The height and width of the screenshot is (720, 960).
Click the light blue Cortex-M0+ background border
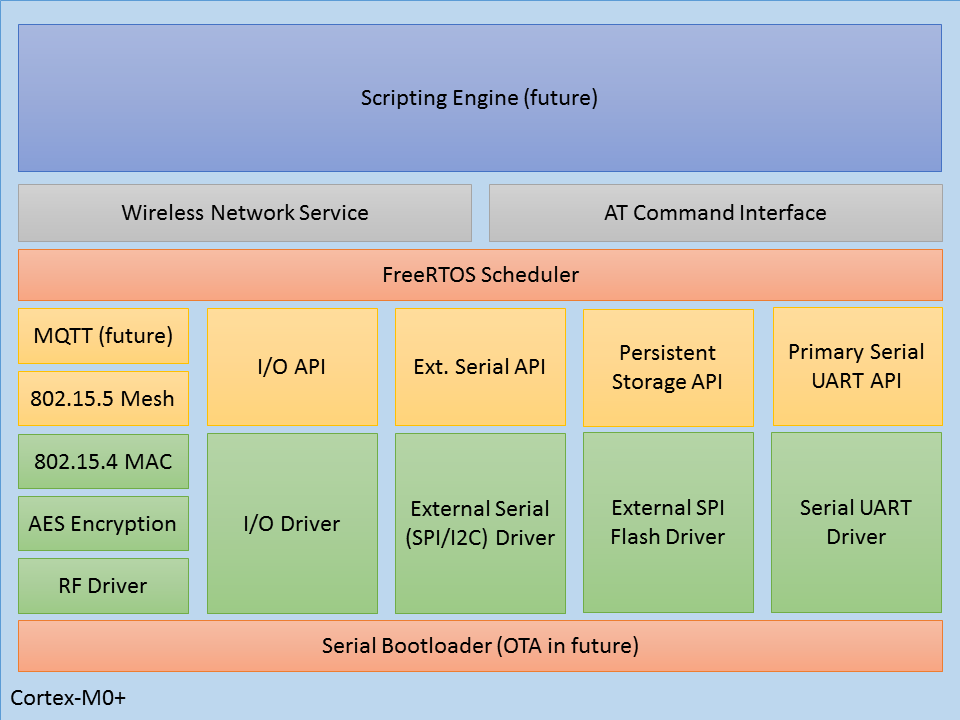tap(600, 698)
